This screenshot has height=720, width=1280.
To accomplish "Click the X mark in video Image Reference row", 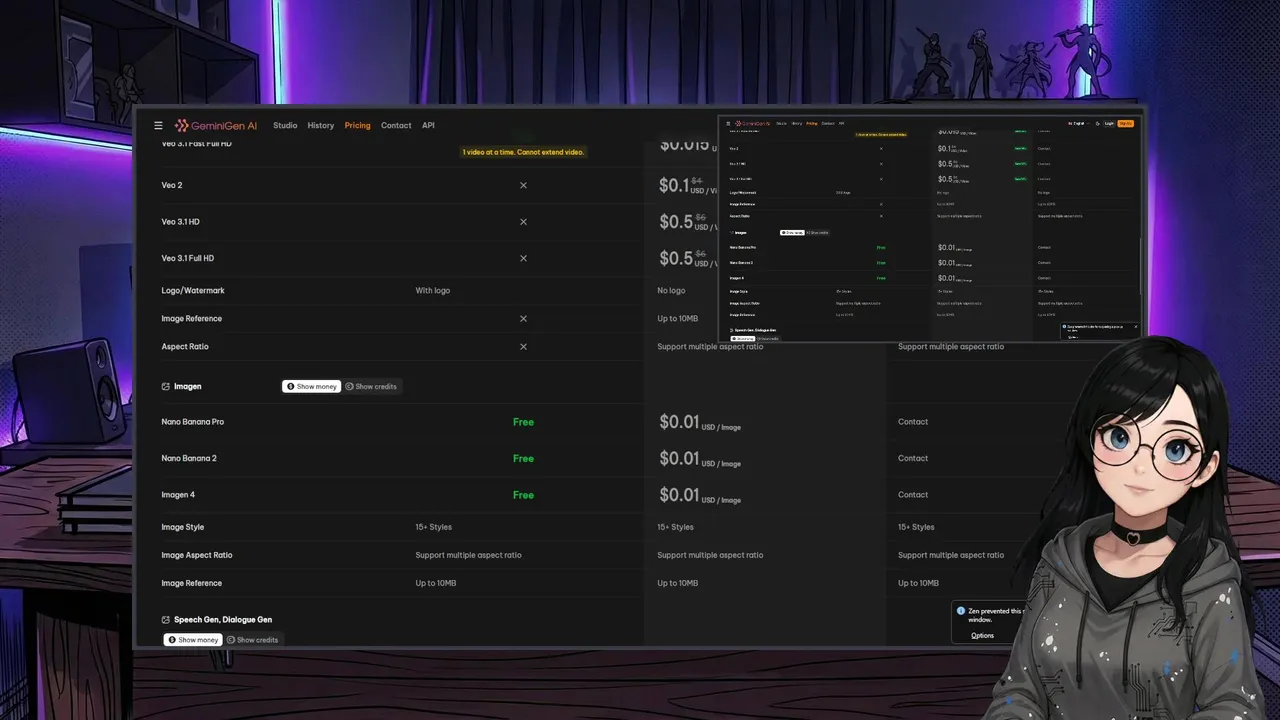I will [x=523, y=319].
